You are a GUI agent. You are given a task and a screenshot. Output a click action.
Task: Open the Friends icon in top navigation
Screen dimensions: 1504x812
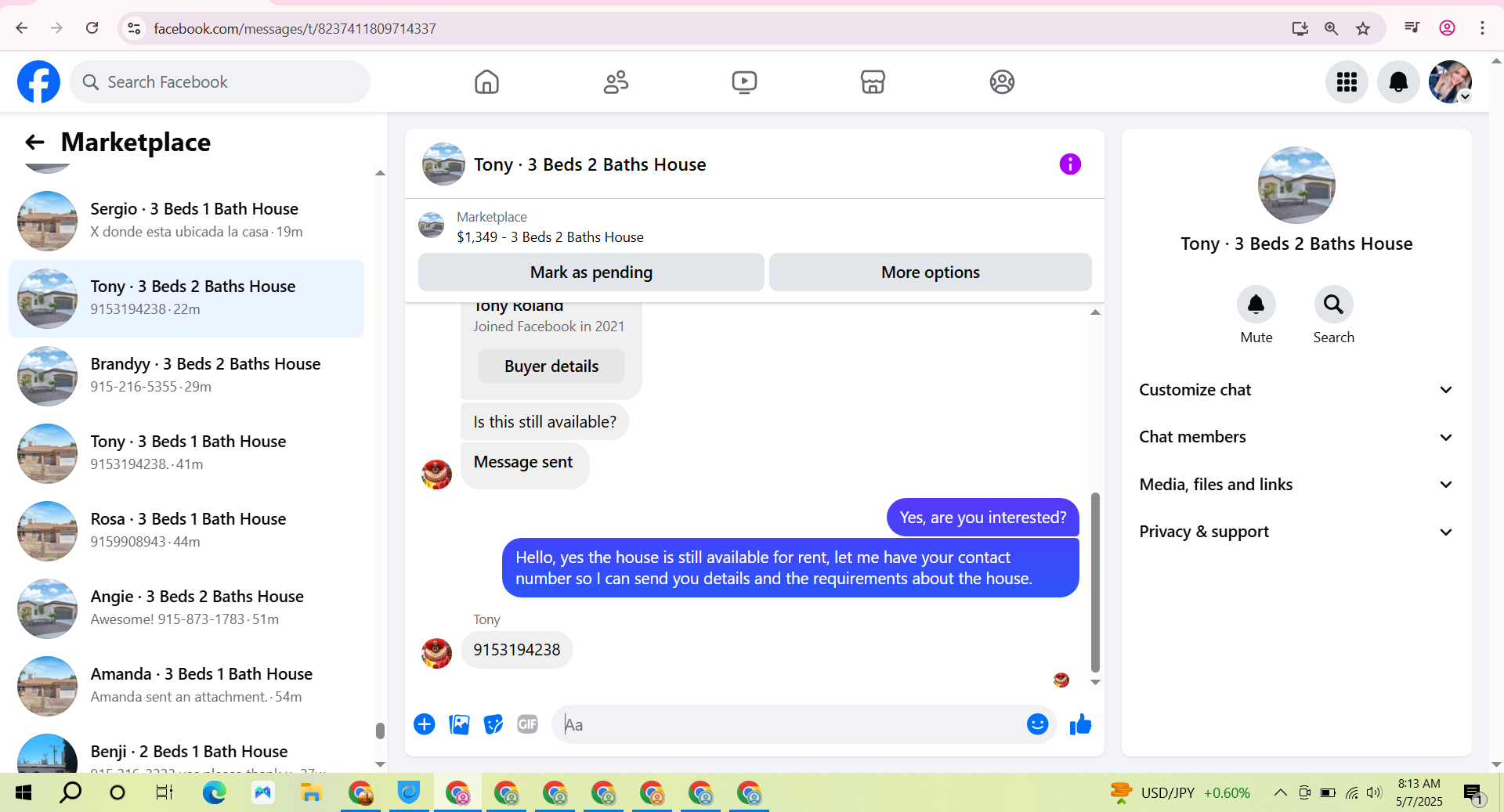pyautogui.click(x=616, y=81)
